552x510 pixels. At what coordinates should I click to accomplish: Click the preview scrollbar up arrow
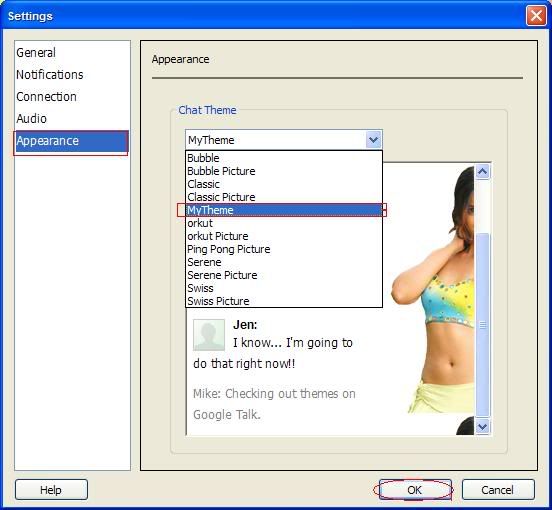[x=483, y=172]
